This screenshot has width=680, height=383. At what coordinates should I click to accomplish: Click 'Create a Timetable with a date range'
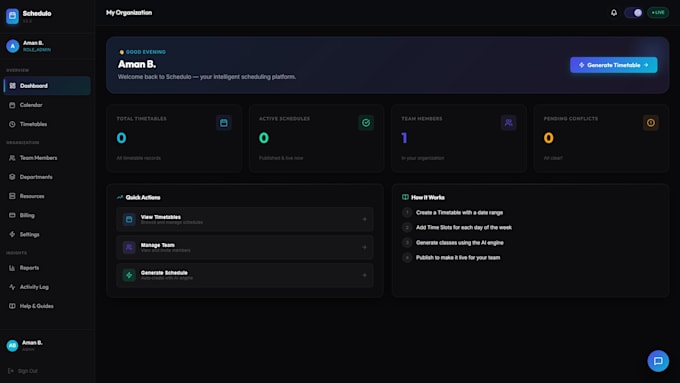pos(459,213)
